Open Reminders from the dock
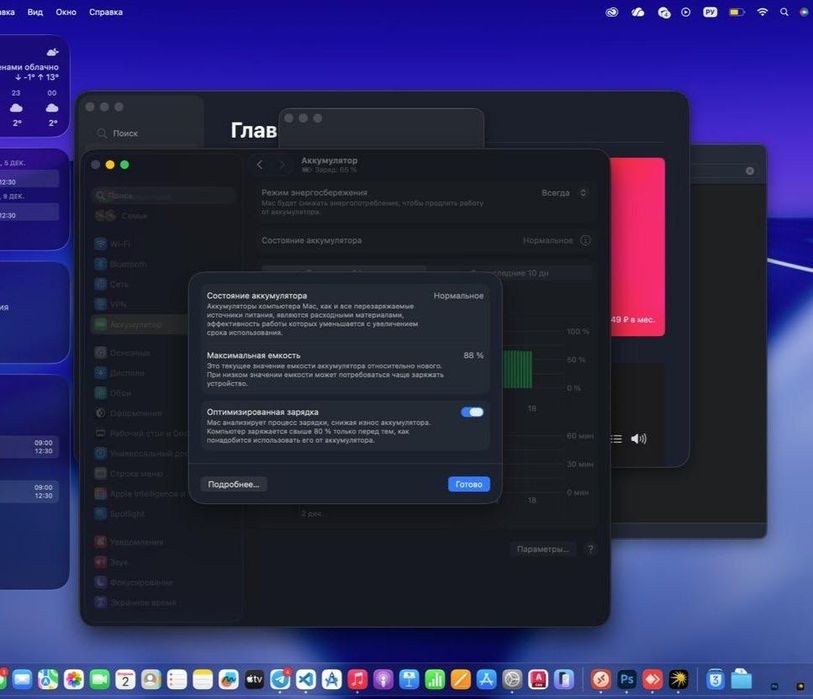The image size is (813, 699). [x=177, y=679]
